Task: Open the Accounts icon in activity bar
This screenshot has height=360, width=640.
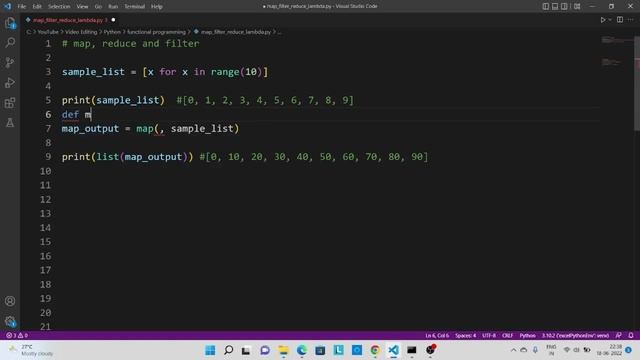Action: 10,301
